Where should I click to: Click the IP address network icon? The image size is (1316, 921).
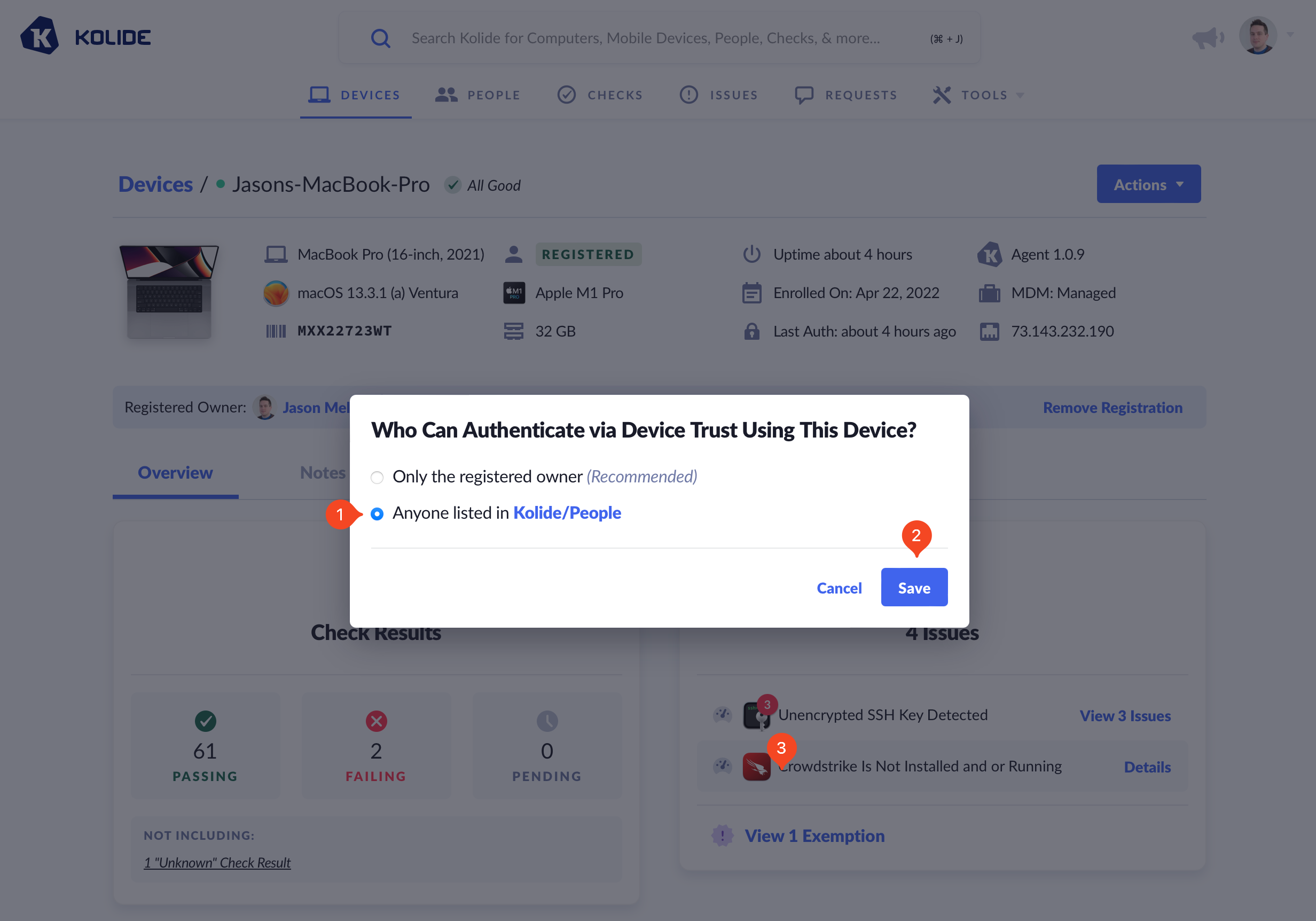[x=989, y=331]
